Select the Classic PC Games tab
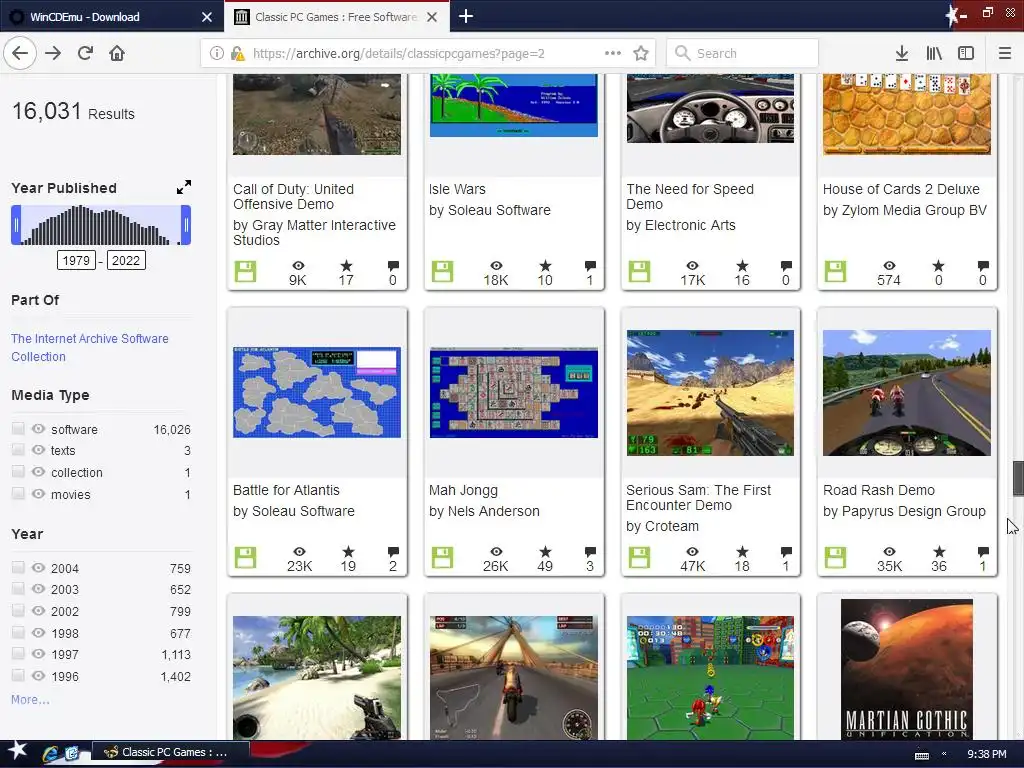 [336, 16]
